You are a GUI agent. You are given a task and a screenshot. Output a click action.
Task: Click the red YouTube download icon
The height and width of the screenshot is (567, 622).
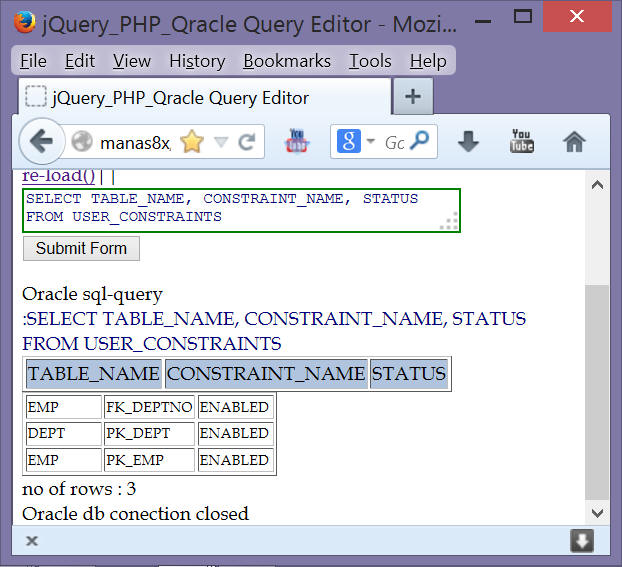click(296, 141)
